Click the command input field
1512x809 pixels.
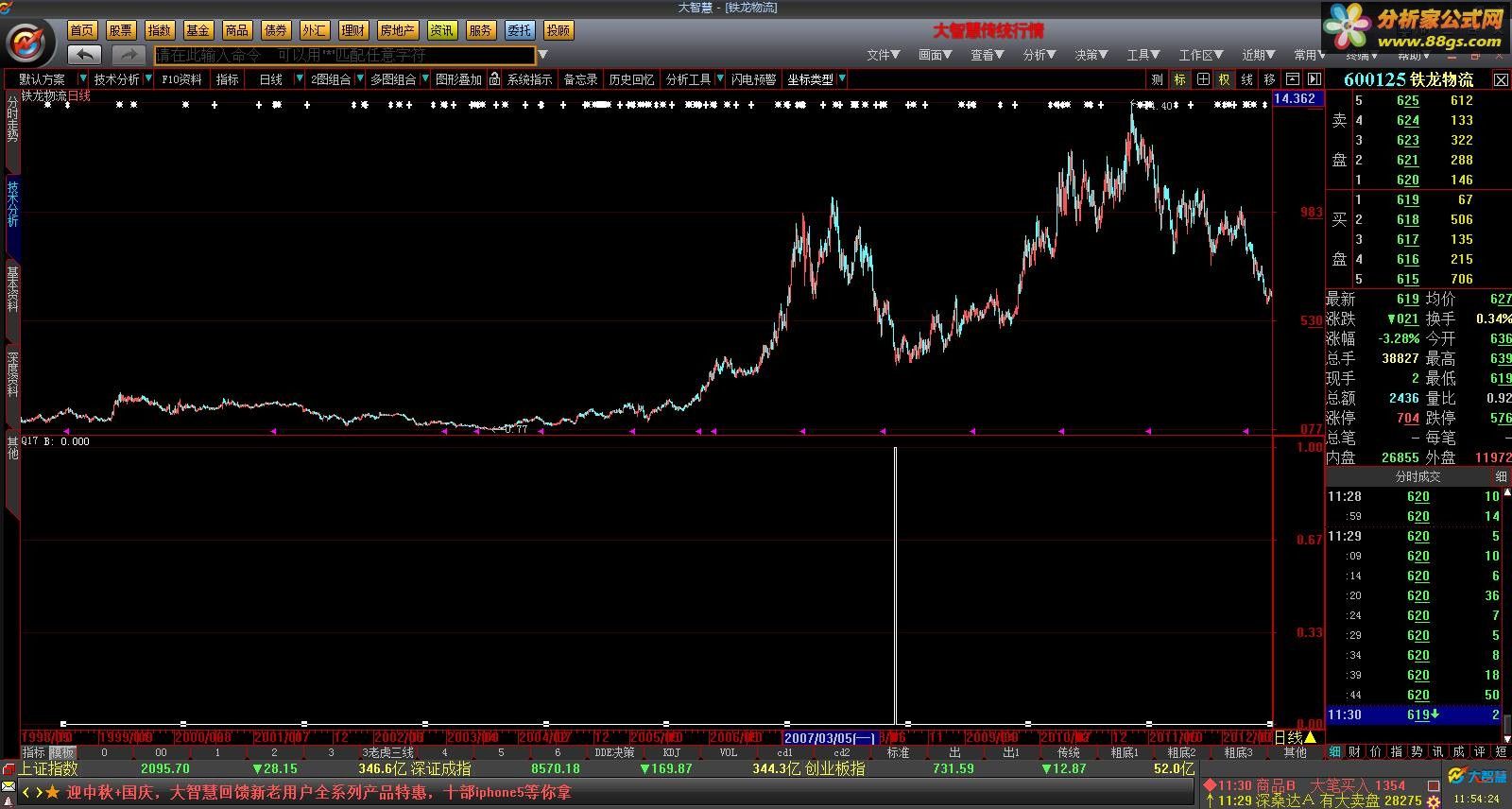tap(345, 55)
